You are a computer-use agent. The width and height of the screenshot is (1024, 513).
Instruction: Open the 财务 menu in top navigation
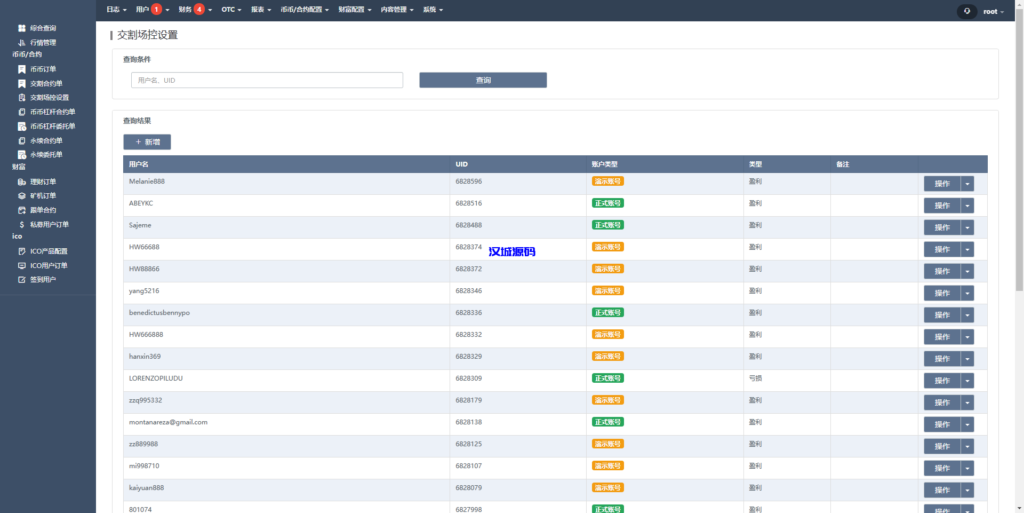tap(194, 10)
